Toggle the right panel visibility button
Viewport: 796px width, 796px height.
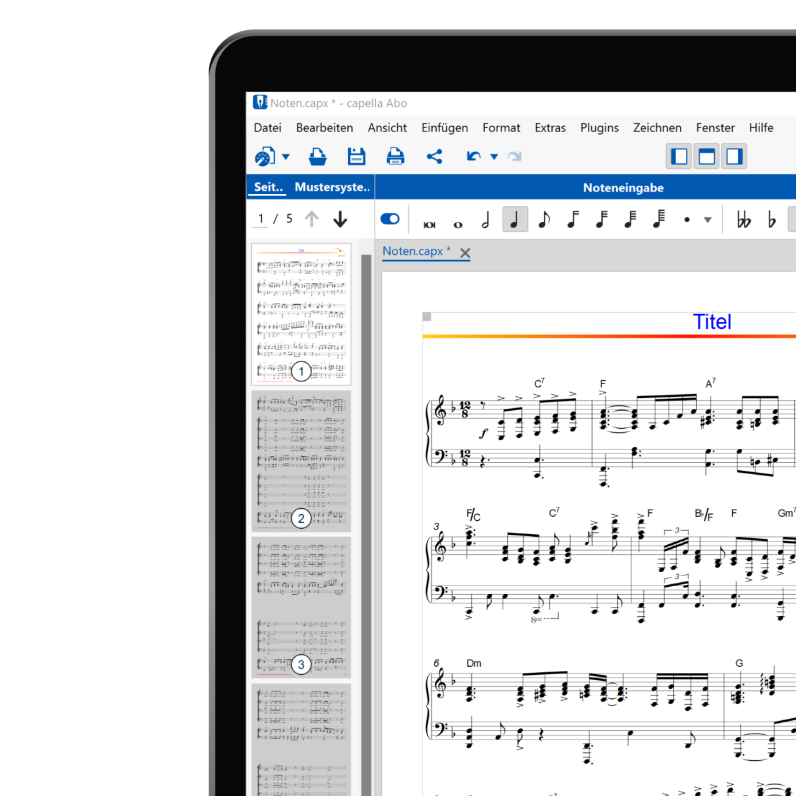(735, 156)
